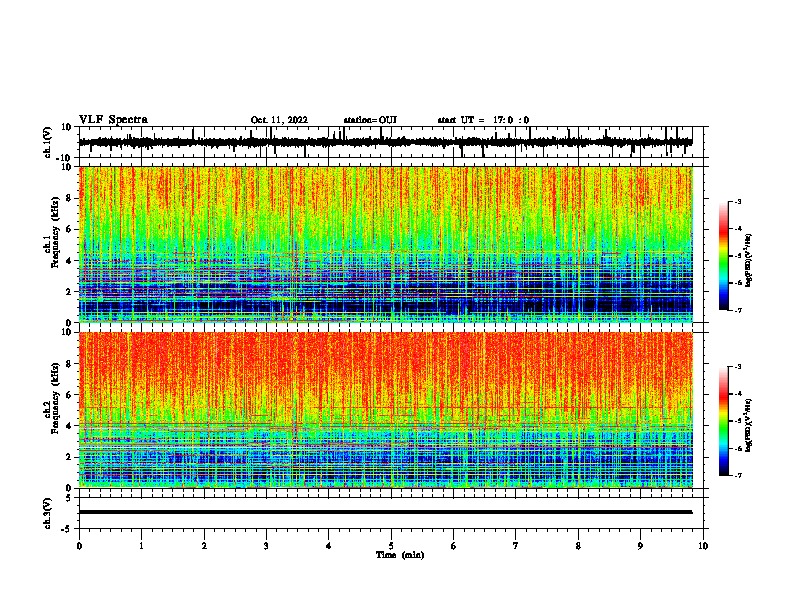Click the "6" kHz tick on ch.1 spectrogram
This screenshot has height=612, width=792.
70,229
